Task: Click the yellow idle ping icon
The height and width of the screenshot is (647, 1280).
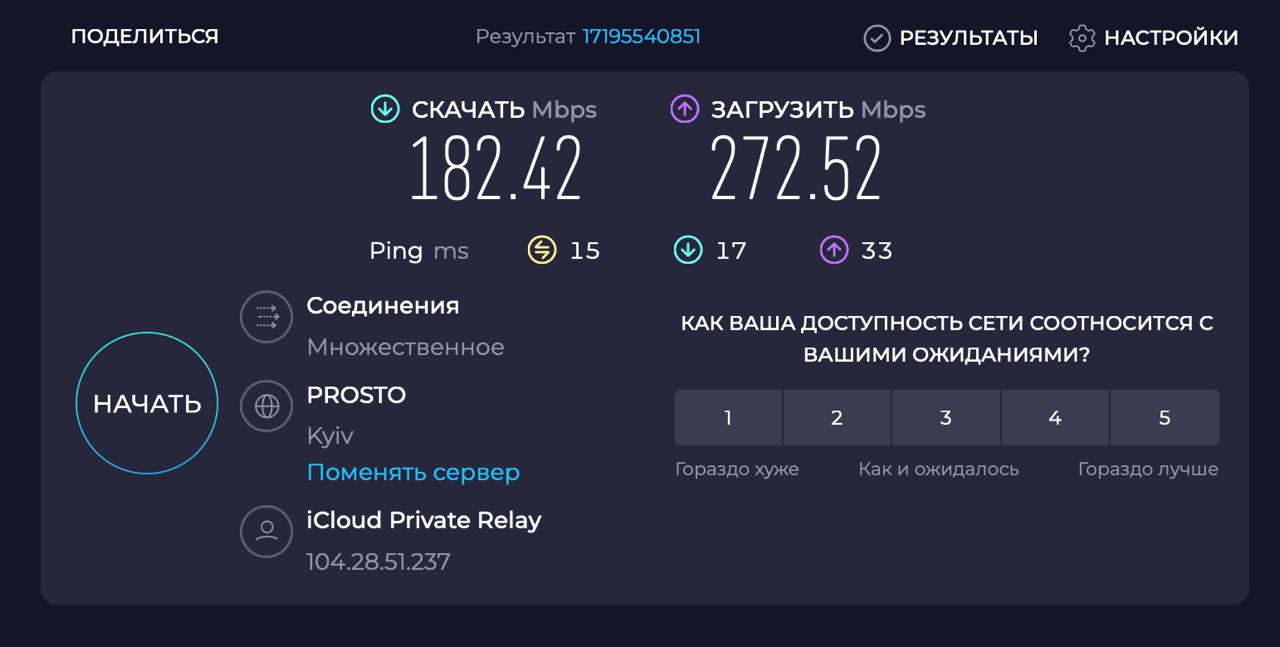Action: click(542, 250)
